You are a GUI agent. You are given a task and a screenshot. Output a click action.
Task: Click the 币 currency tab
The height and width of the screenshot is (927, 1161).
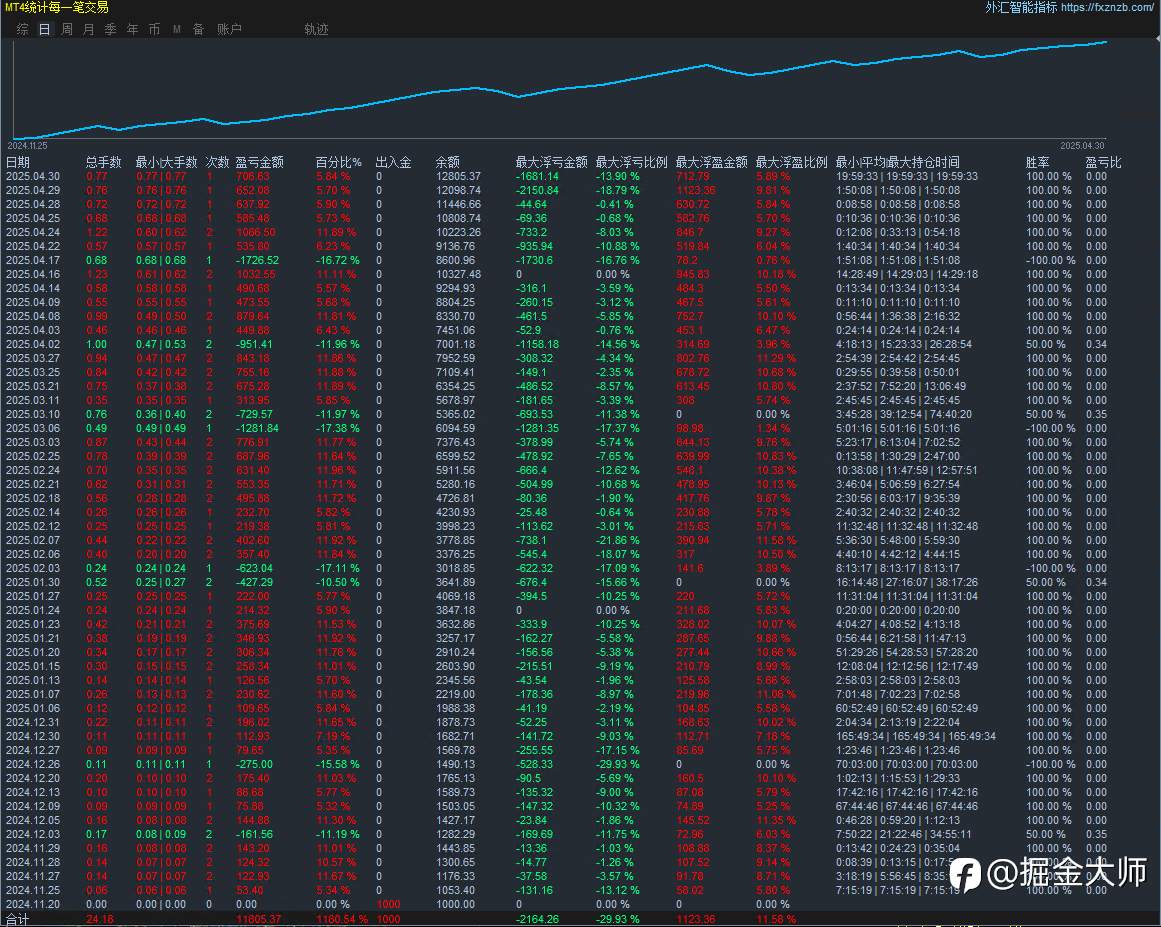pyautogui.click(x=154, y=29)
